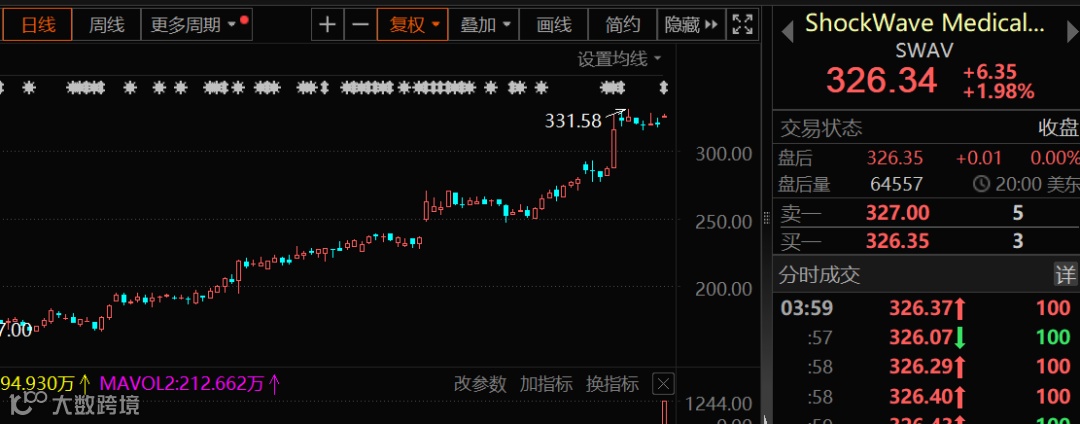Click the clock icon beside 20:00 美东
Screen dimensions: 1080x424
coord(981,184)
